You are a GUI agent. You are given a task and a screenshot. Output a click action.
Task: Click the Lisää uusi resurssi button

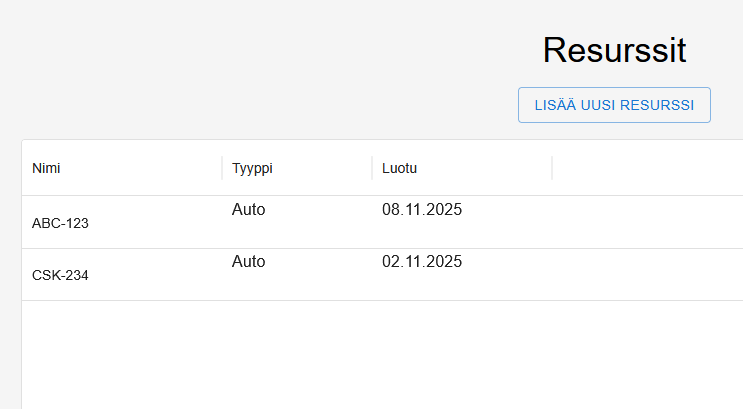(613, 105)
